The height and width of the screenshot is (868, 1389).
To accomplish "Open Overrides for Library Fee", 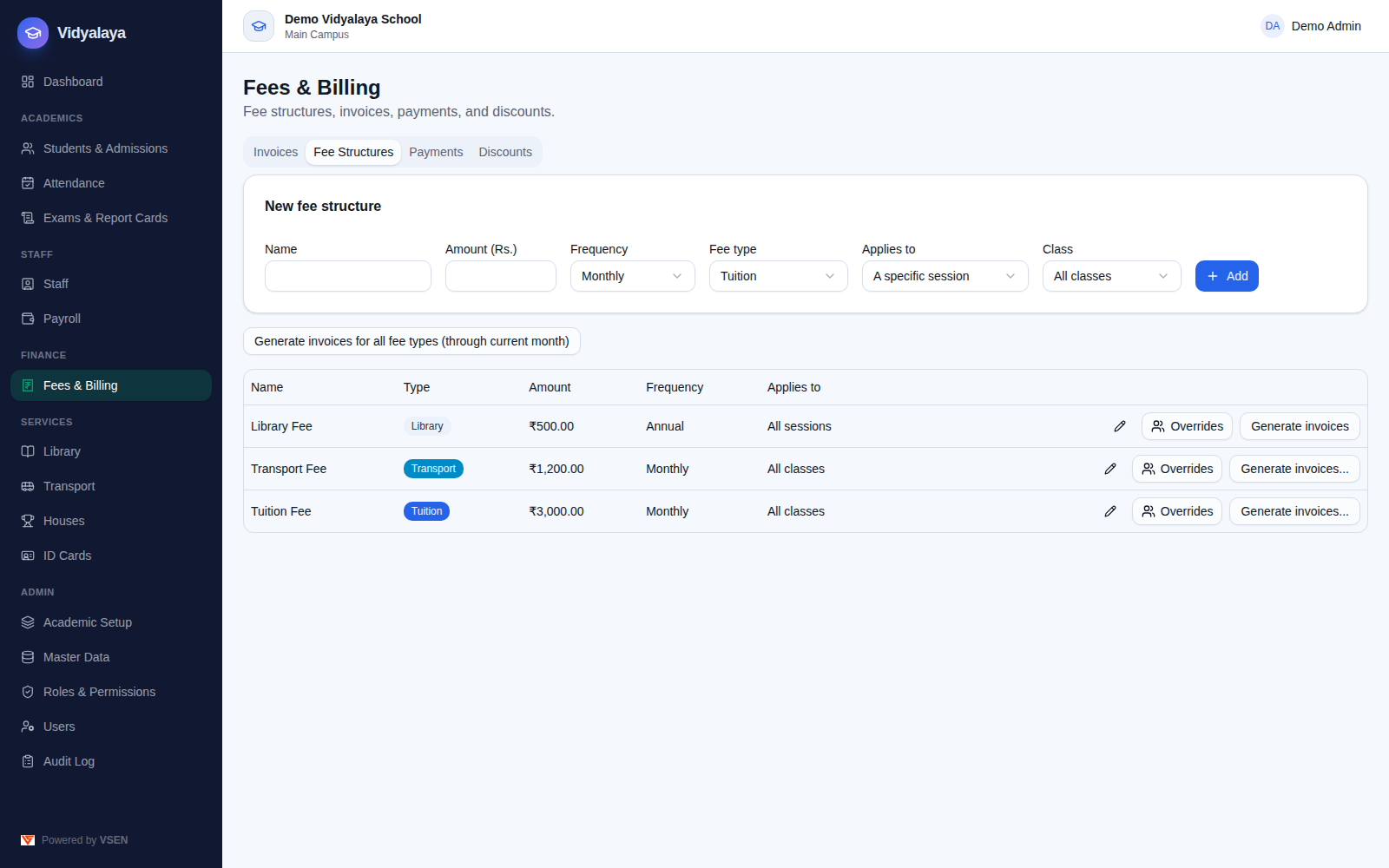I will pyautogui.click(x=1187, y=426).
